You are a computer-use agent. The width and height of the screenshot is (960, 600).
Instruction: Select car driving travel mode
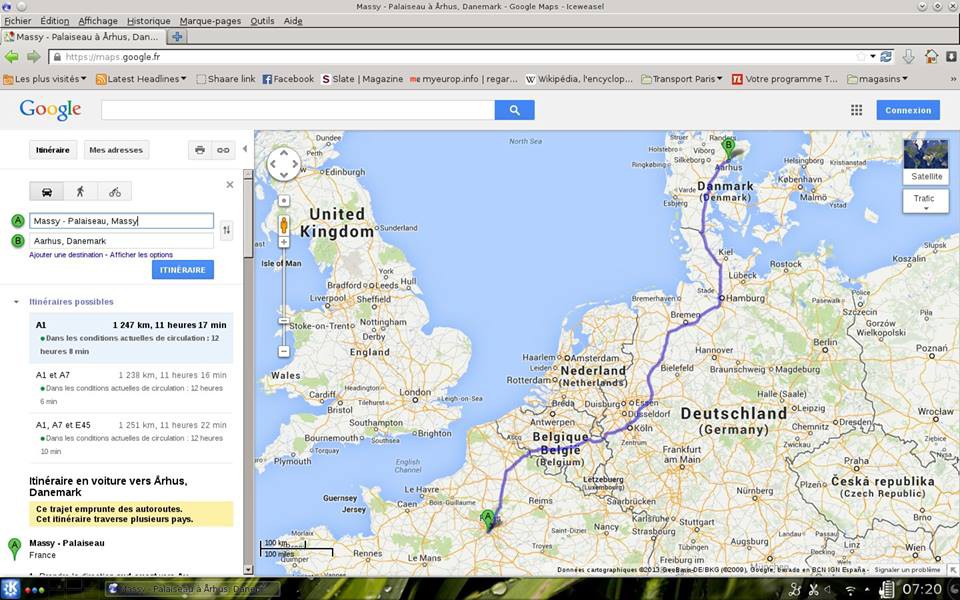pos(47,192)
